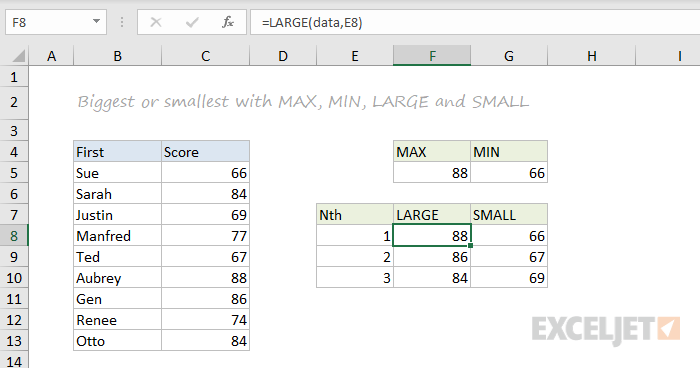Click Nth value 2 cell
Image resolution: width=700 pixels, height=368 pixels.
click(355, 257)
